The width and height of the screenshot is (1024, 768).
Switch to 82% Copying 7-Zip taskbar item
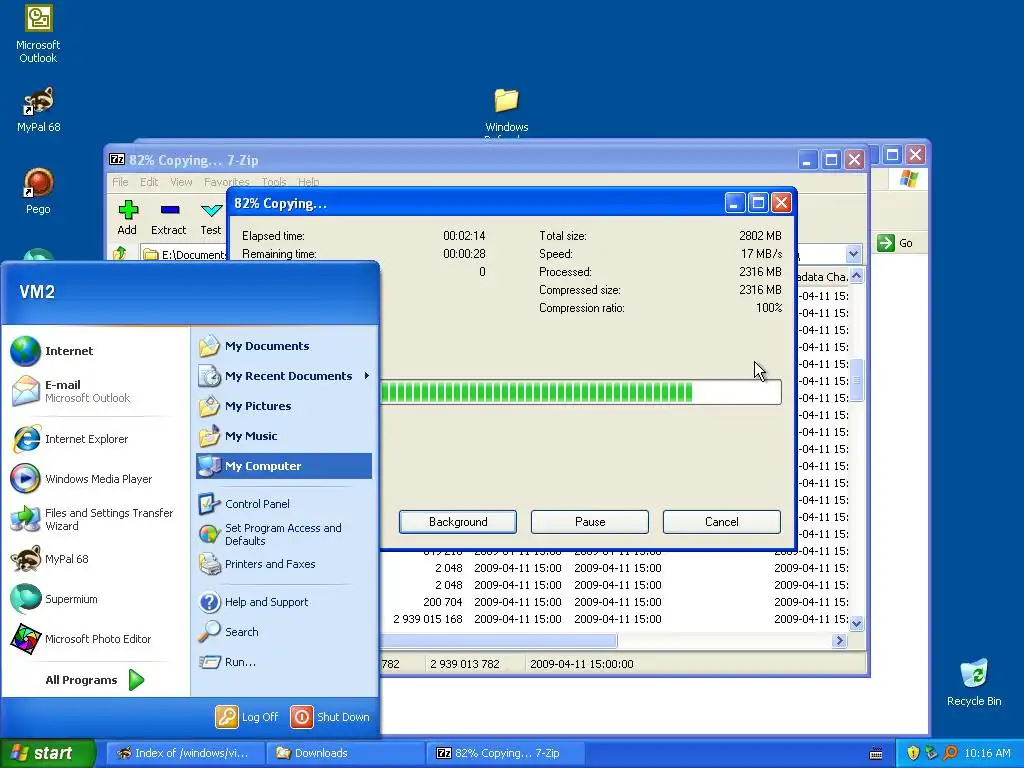pos(505,753)
